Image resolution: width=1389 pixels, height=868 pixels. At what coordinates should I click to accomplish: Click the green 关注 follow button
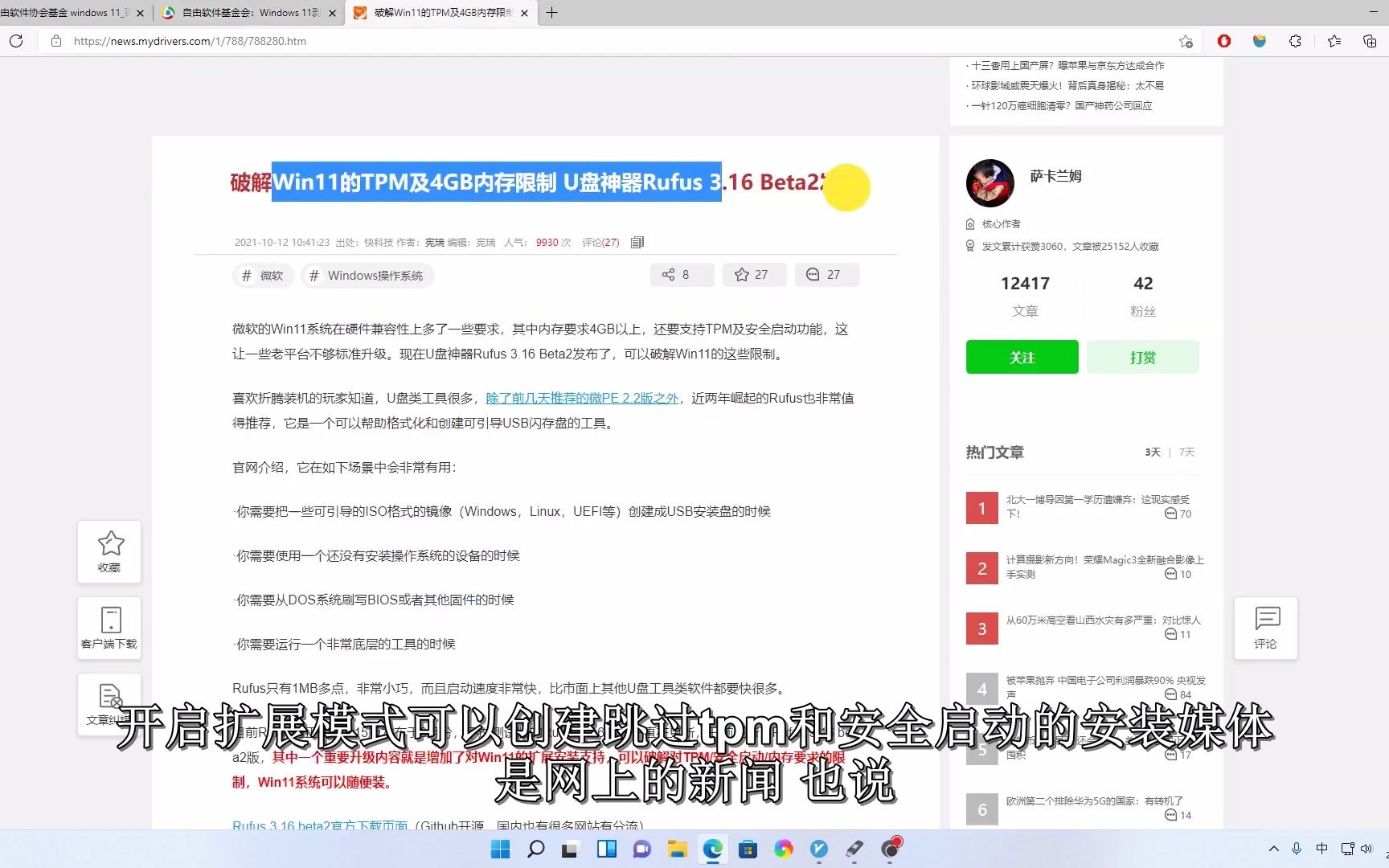click(x=1022, y=357)
